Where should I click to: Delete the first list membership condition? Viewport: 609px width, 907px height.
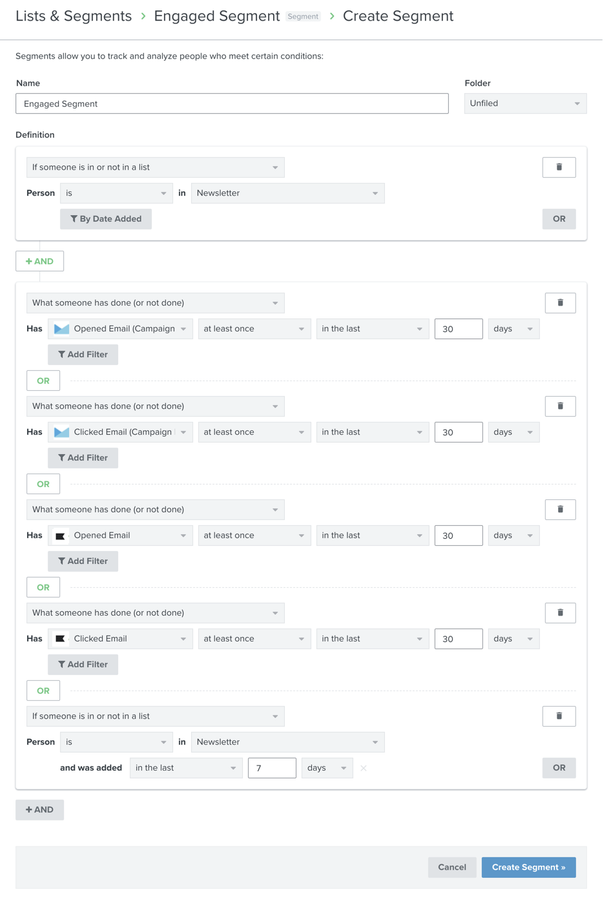pos(558,166)
